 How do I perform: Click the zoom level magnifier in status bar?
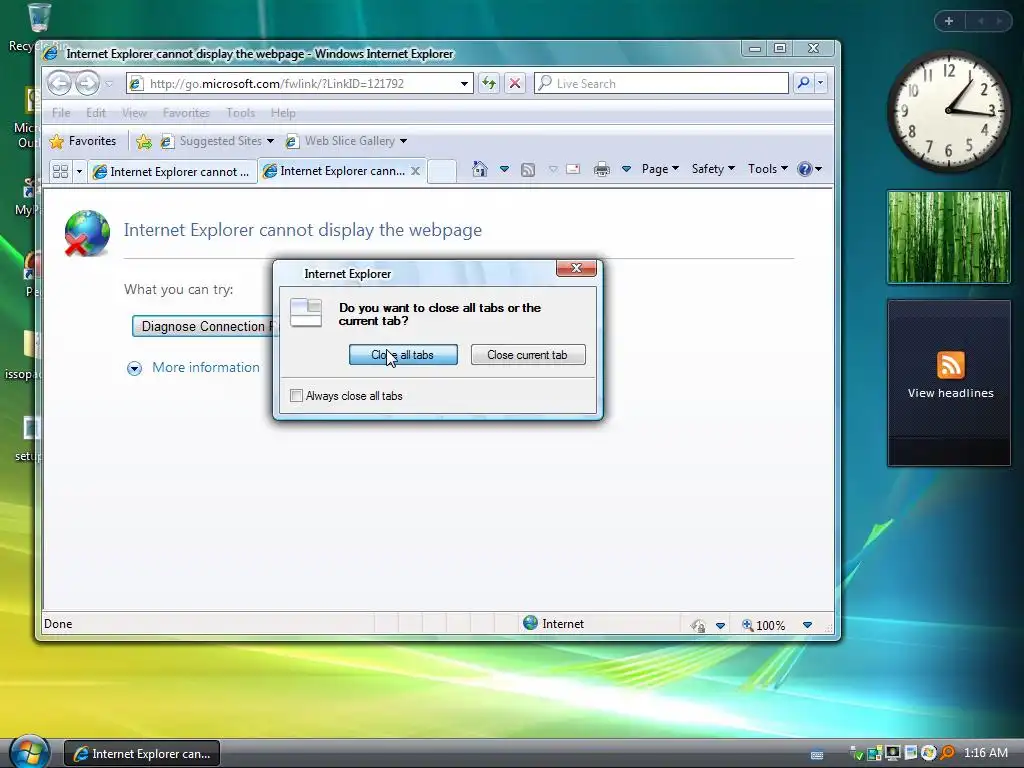747,625
